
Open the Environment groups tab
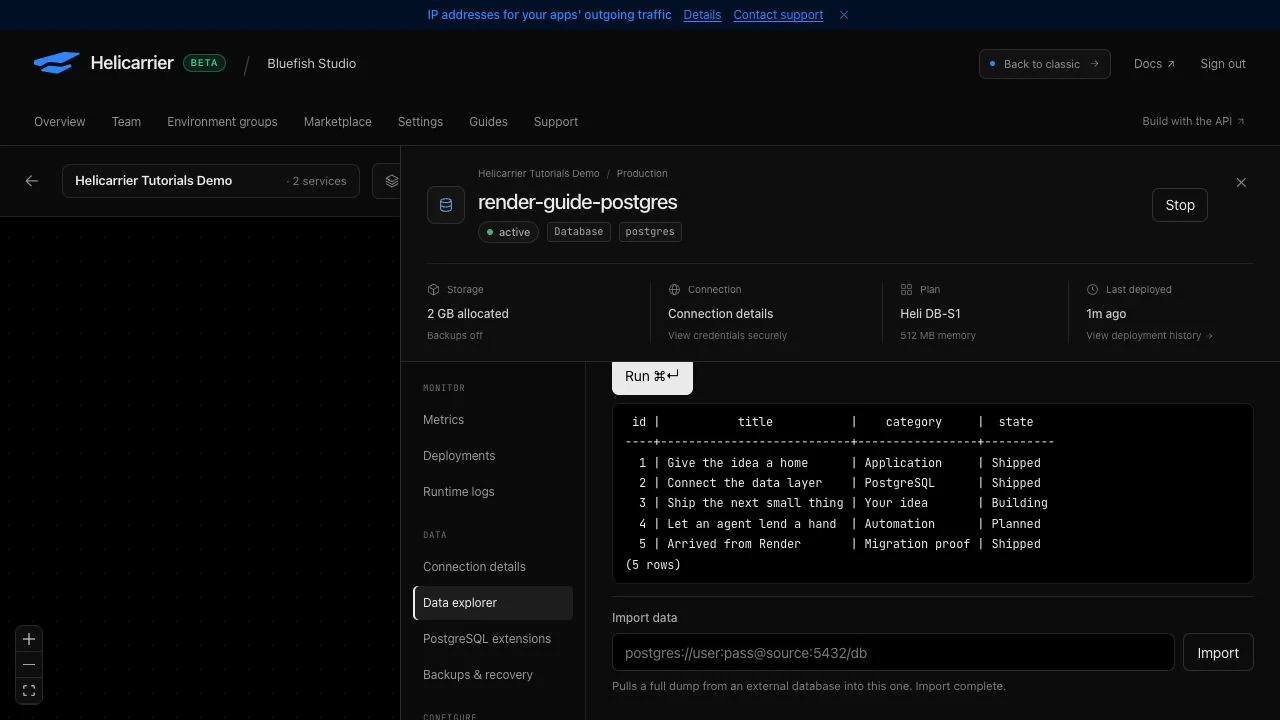[222, 122]
